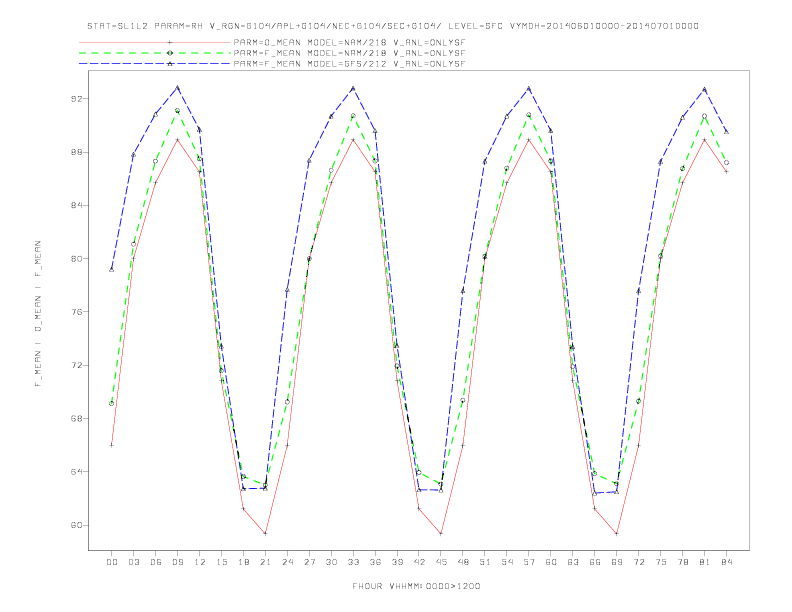The height and width of the screenshot is (612, 792).
Task: Click y-axis tick label 92
Action: (x=77, y=98)
